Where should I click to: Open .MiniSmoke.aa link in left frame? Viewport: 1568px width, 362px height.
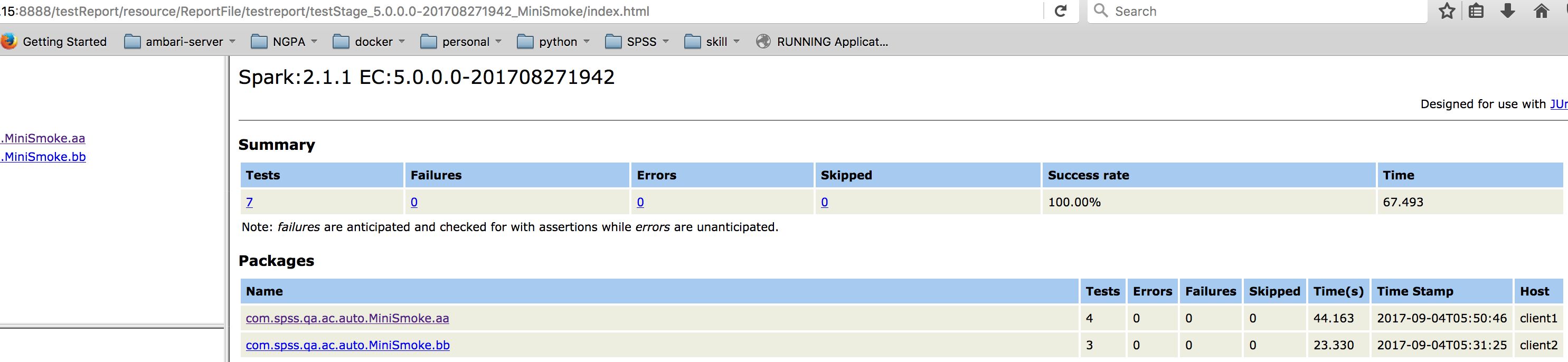coord(43,138)
